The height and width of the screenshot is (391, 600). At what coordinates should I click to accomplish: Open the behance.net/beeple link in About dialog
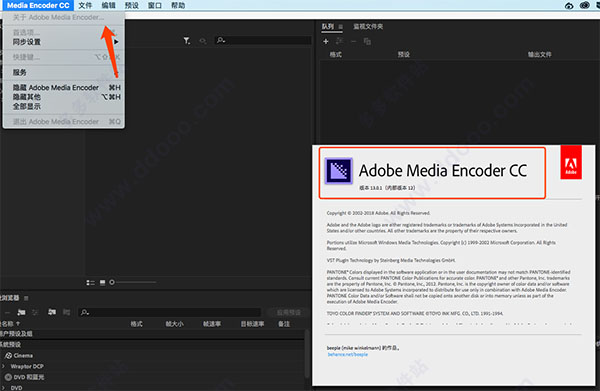347,354
